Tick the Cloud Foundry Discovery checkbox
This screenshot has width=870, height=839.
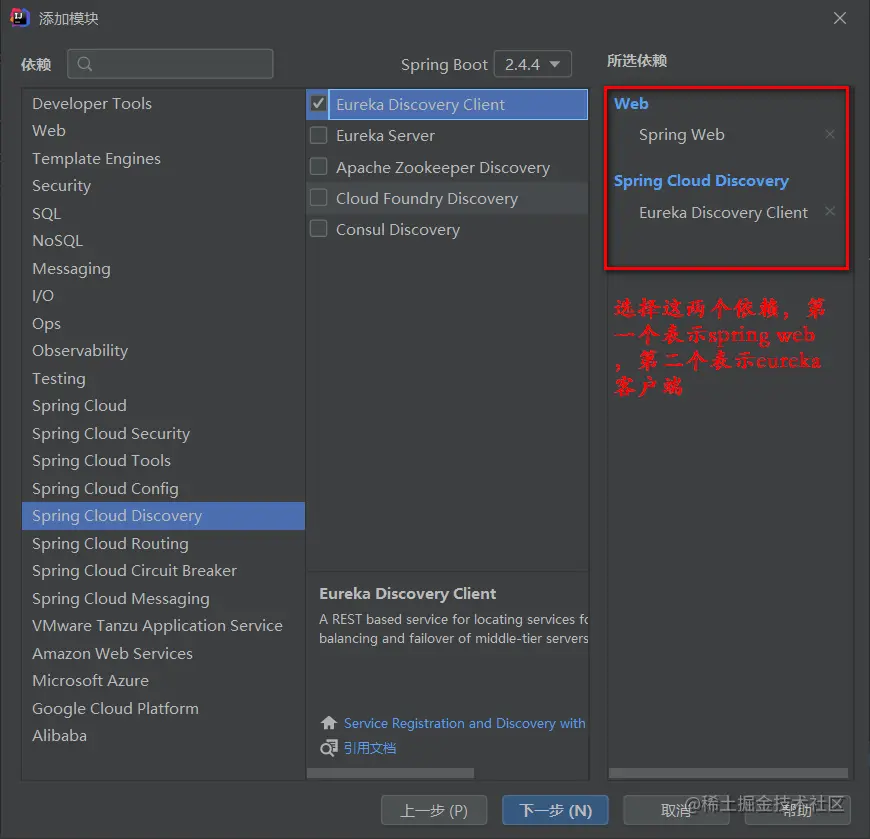(x=318, y=198)
